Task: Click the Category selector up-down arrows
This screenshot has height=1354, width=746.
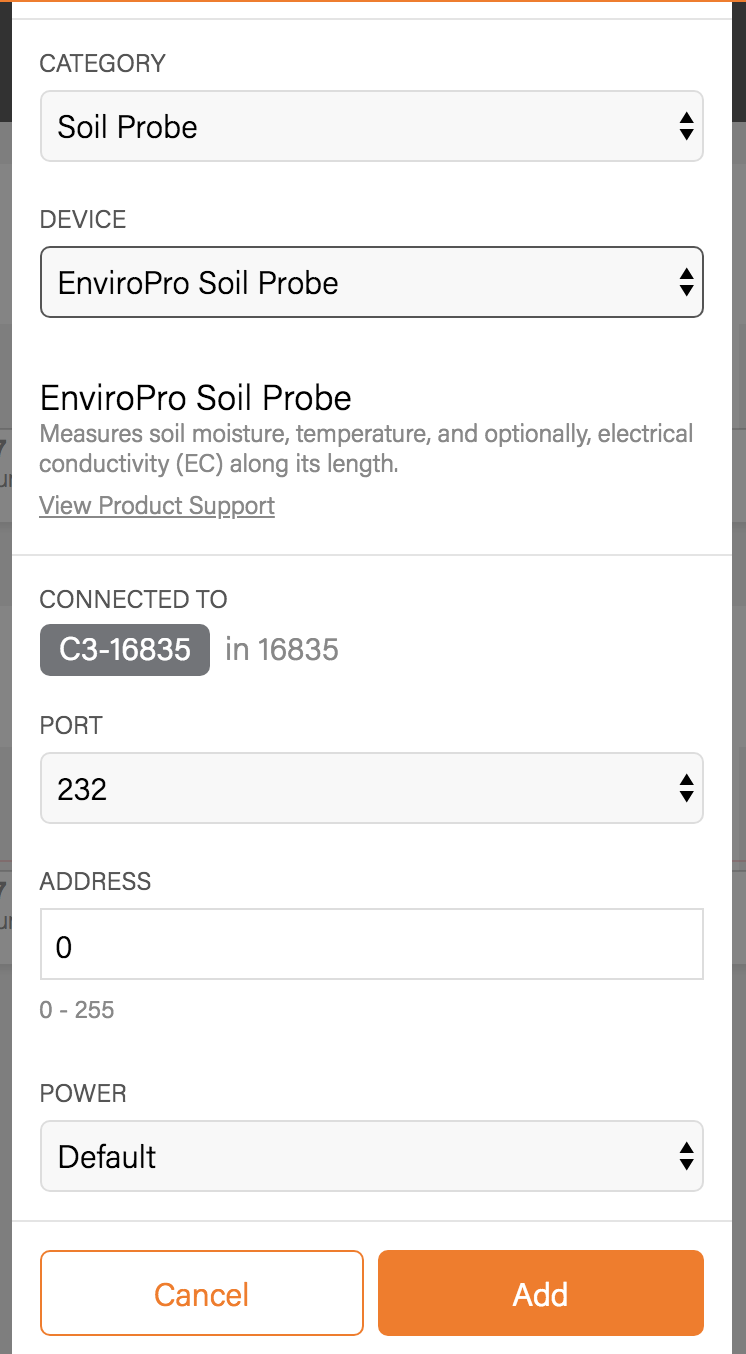Action: [686, 127]
